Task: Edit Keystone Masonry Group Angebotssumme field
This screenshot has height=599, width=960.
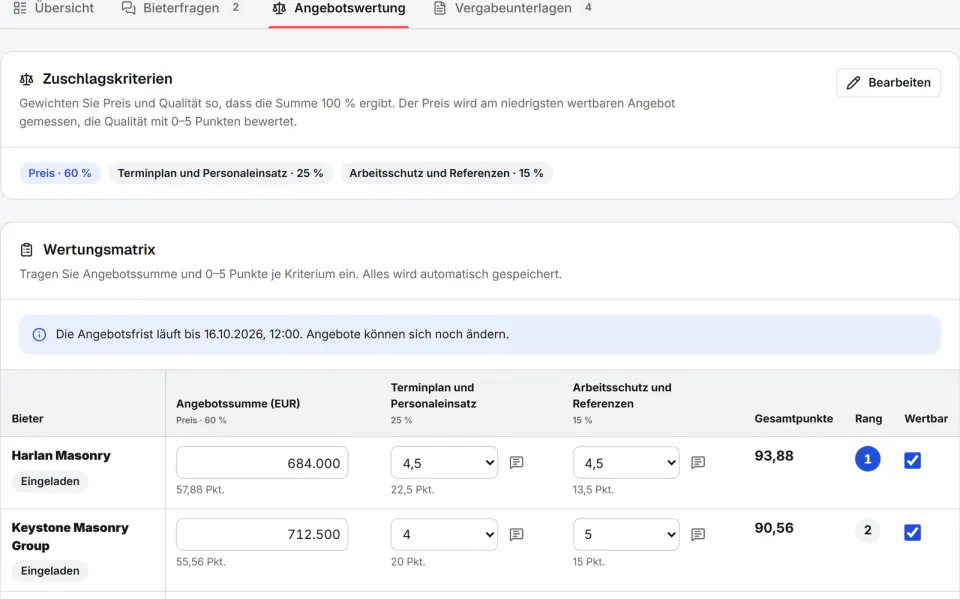Action: point(262,535)
